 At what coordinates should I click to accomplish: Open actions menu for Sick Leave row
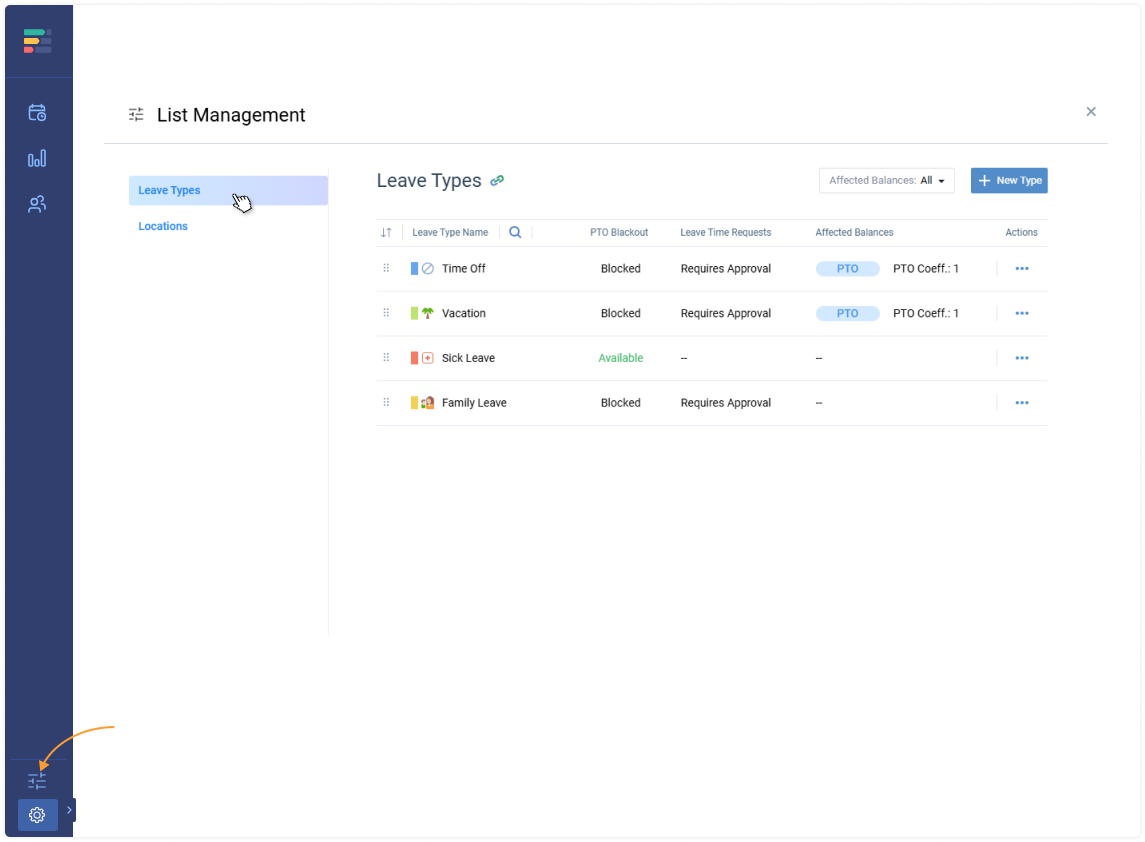(x=1021, y=358)
